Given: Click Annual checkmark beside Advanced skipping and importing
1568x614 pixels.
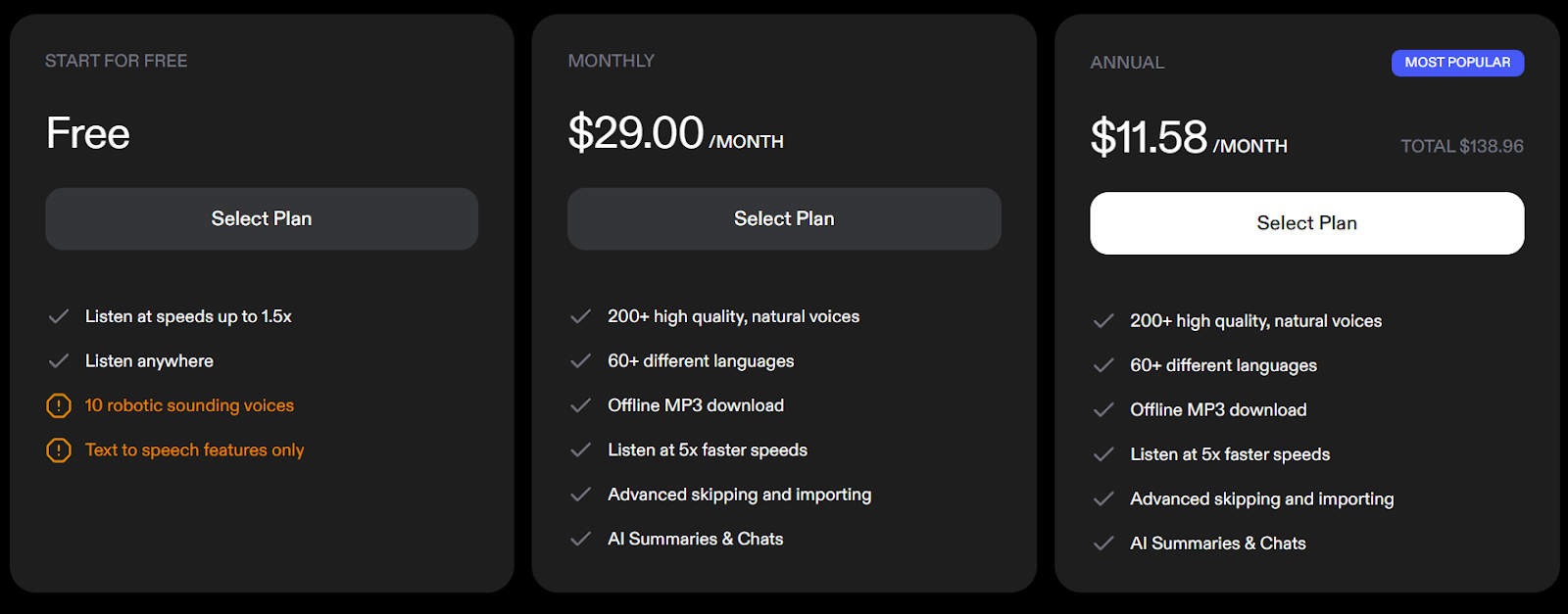Looking at the screenshot, I should click(1103, 499).
